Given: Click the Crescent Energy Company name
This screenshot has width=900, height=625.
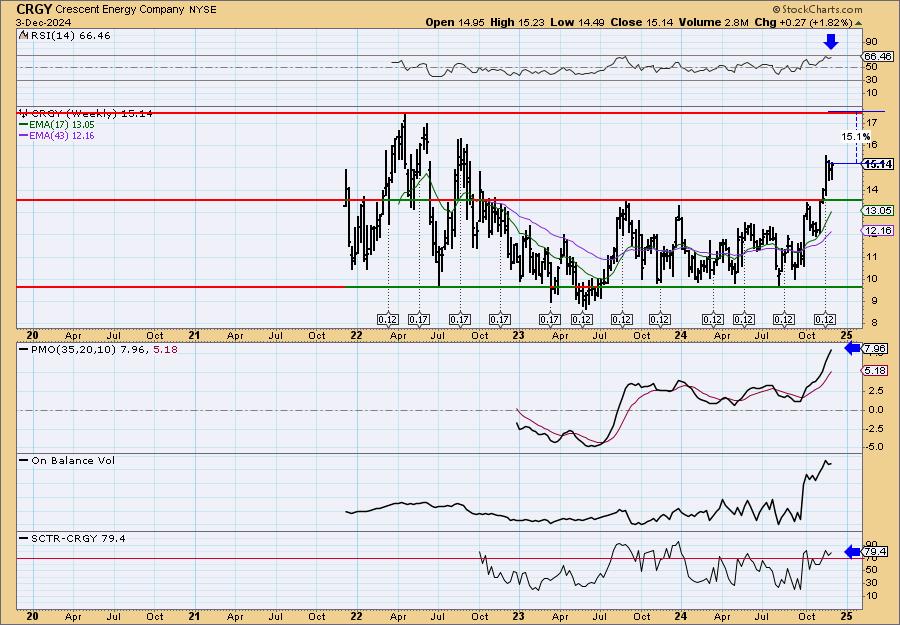Looking at the screenshot, I should pyautogui.click(x=120, y=10).
